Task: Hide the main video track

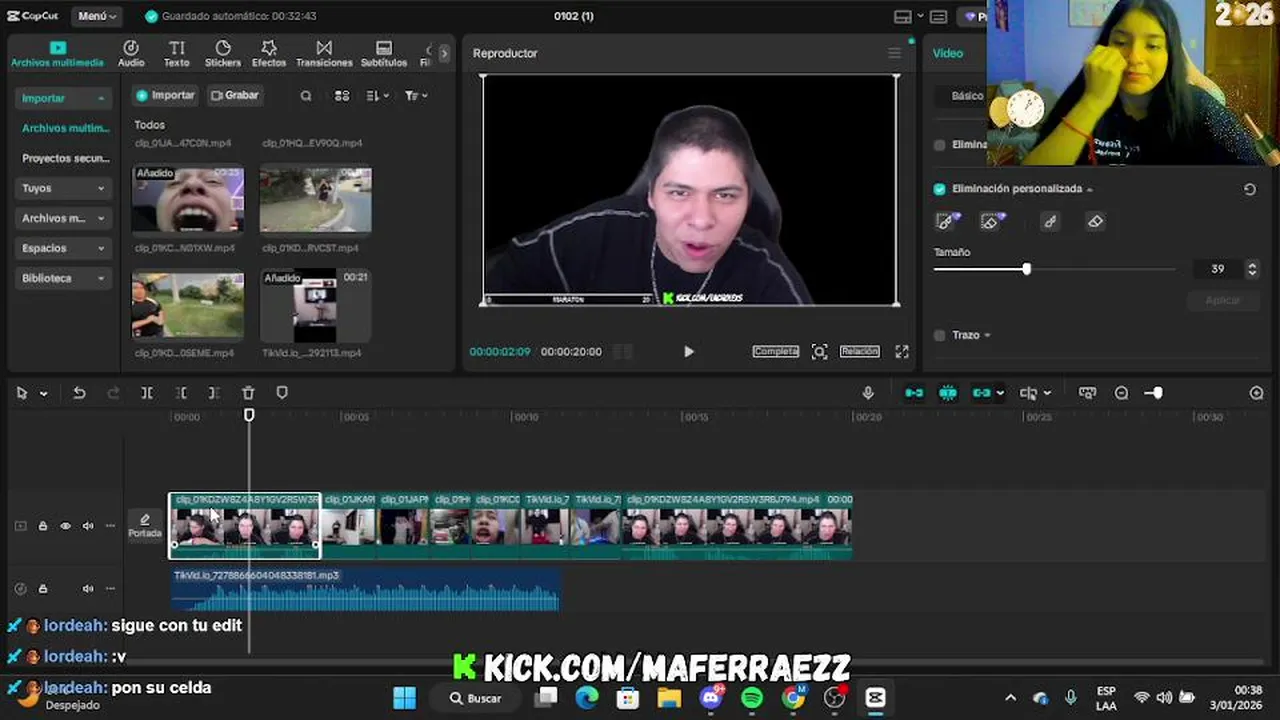Action: point(66,526)
